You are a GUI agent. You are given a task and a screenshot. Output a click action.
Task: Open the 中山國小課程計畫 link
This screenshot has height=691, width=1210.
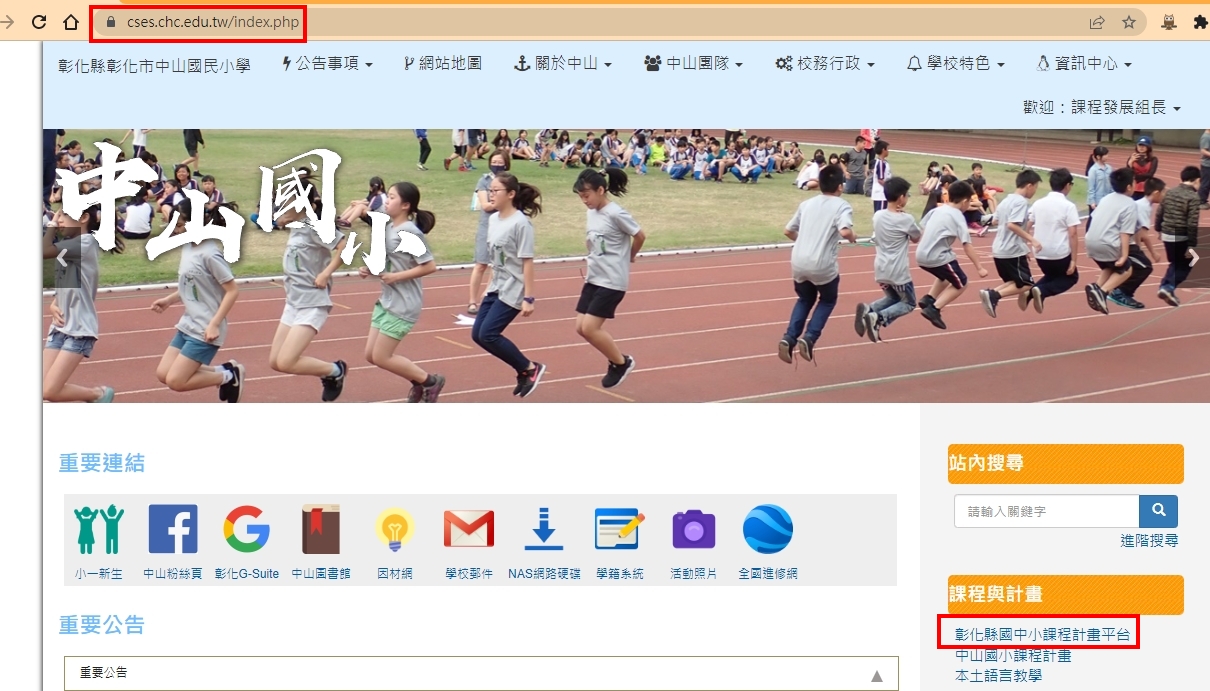[1013, 656]
